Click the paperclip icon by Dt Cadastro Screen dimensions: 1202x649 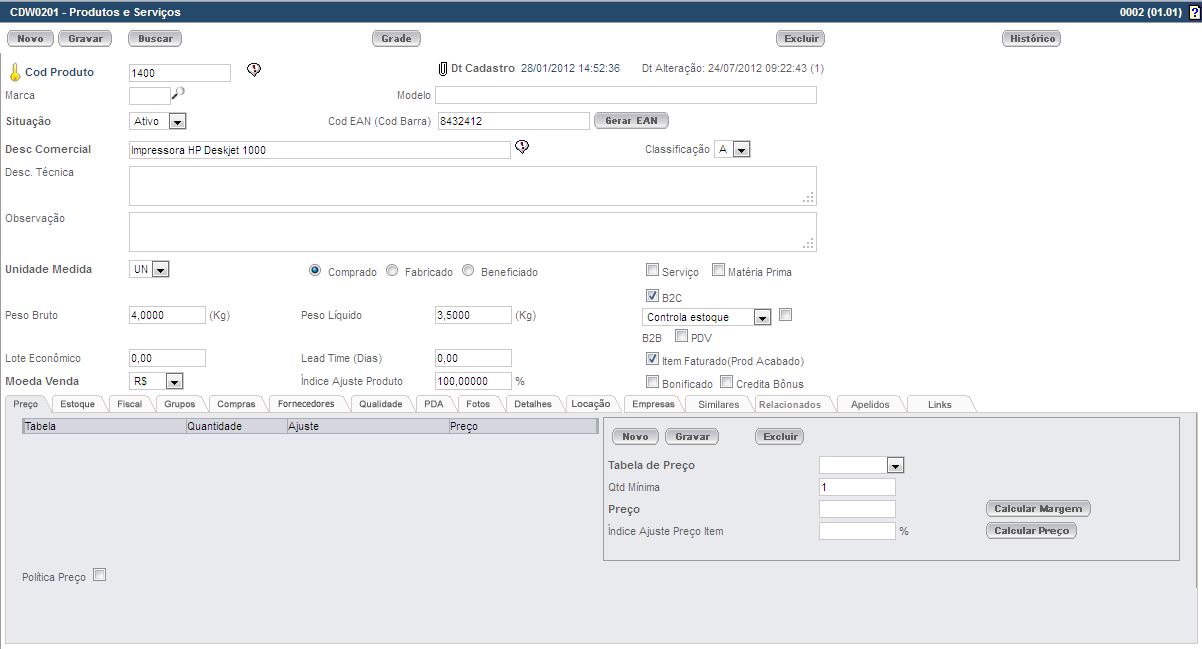[x=442, y=69]
